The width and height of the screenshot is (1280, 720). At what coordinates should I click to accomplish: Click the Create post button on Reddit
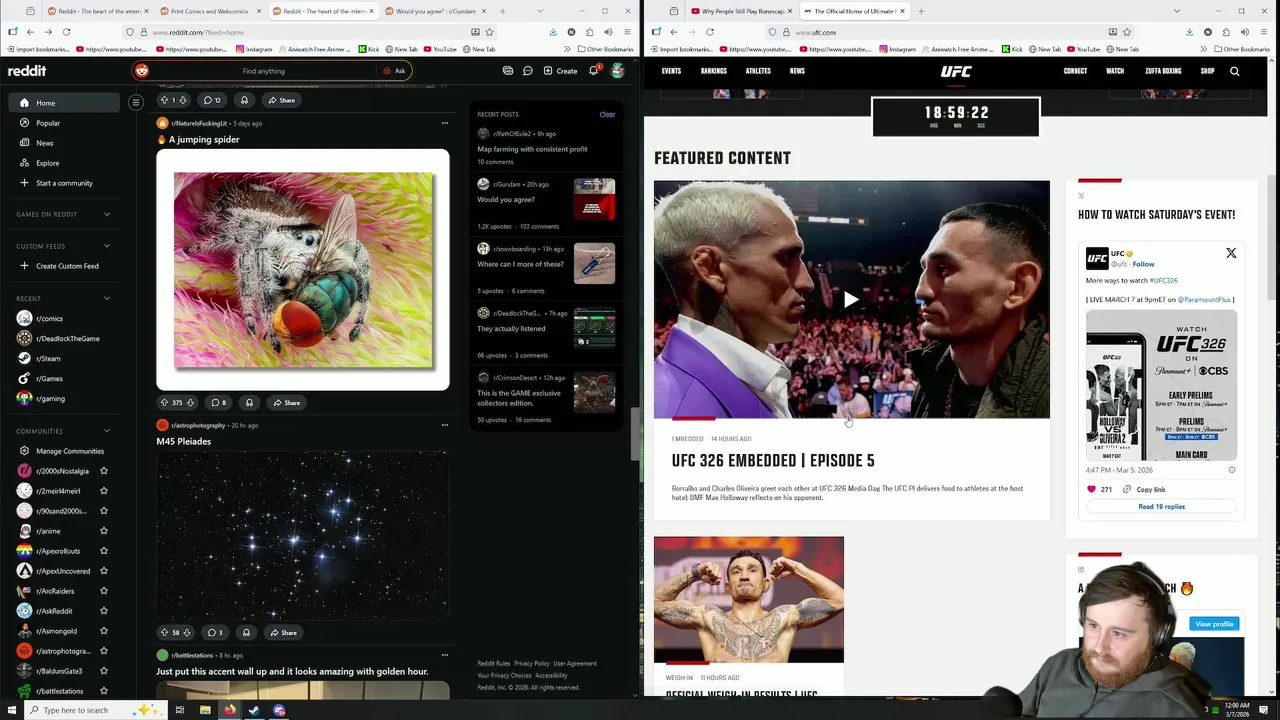(560, 71)
